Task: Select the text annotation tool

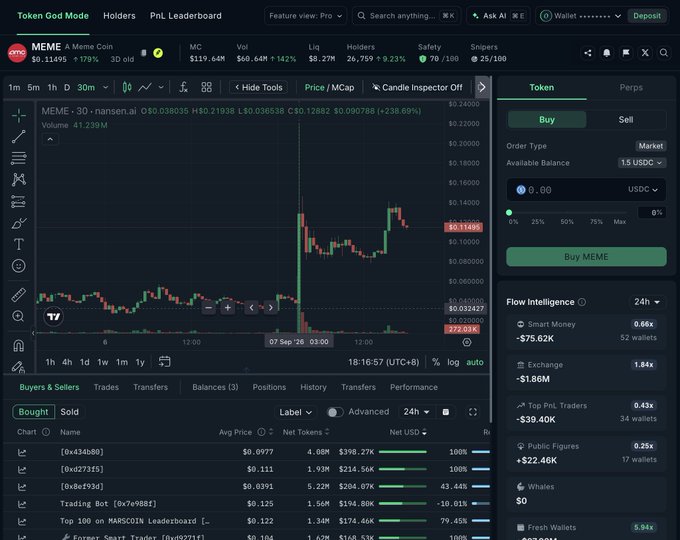Action: (18, 244)
